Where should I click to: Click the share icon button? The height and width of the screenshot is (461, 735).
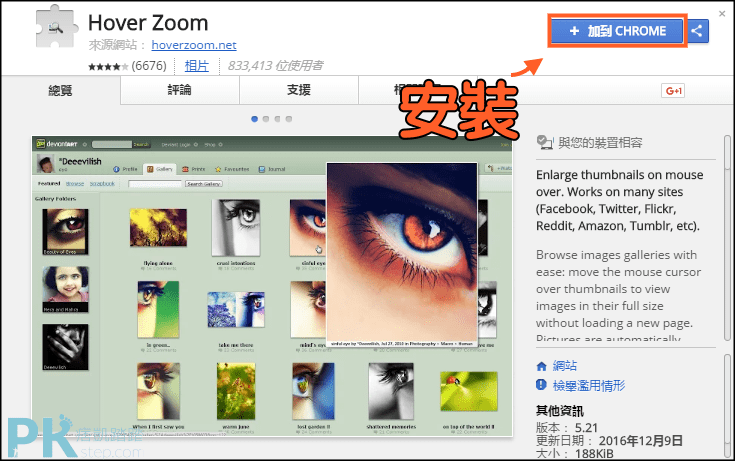point(697,31)
